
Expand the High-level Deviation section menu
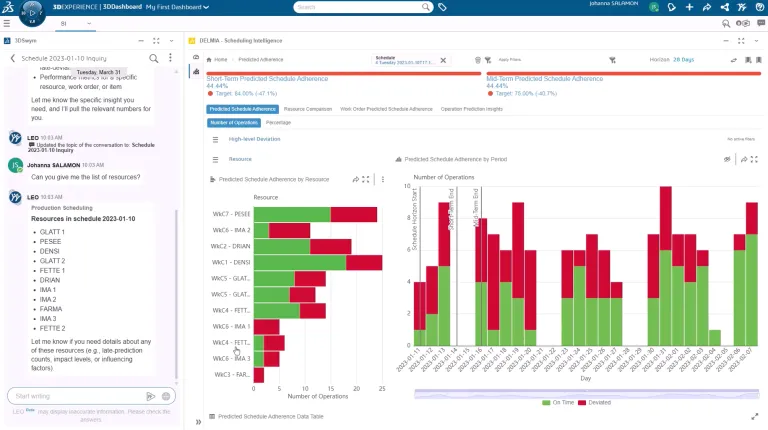[215, 140]
